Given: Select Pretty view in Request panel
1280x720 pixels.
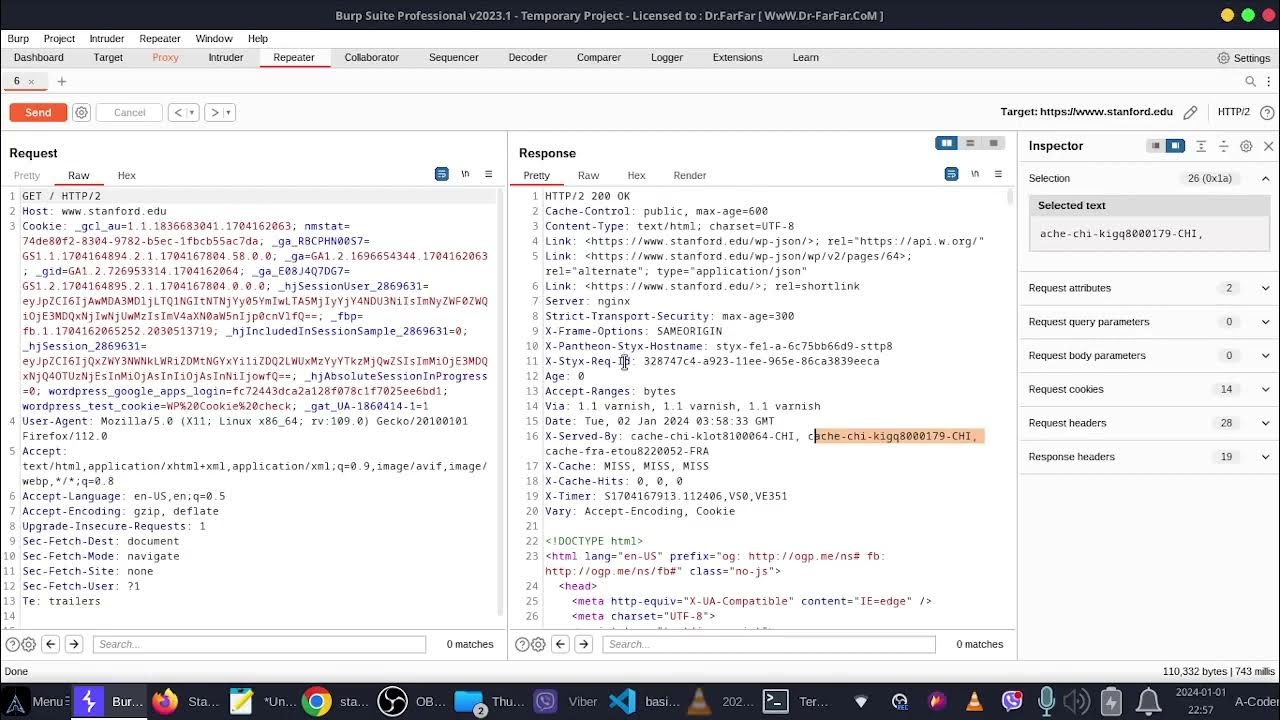Looking at the screenshot, I should (x=27, y=175).
